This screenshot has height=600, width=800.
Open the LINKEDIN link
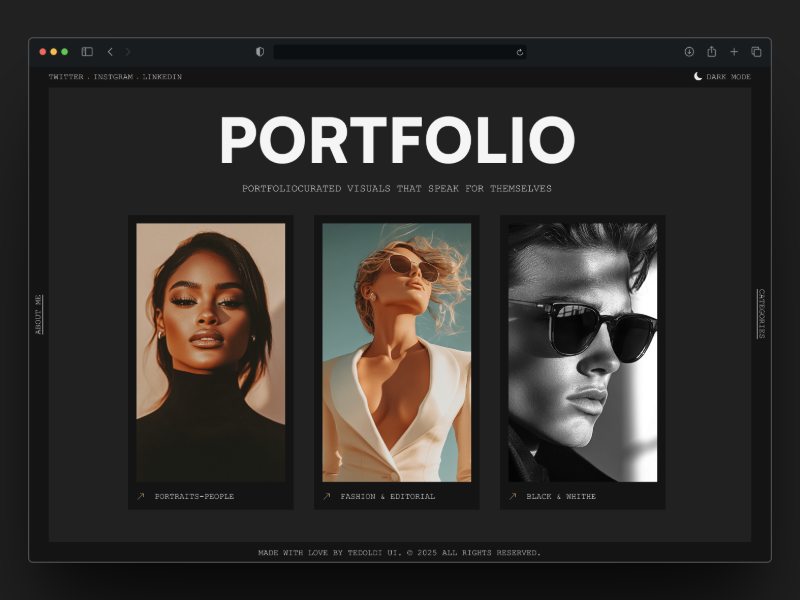(162, 76)
